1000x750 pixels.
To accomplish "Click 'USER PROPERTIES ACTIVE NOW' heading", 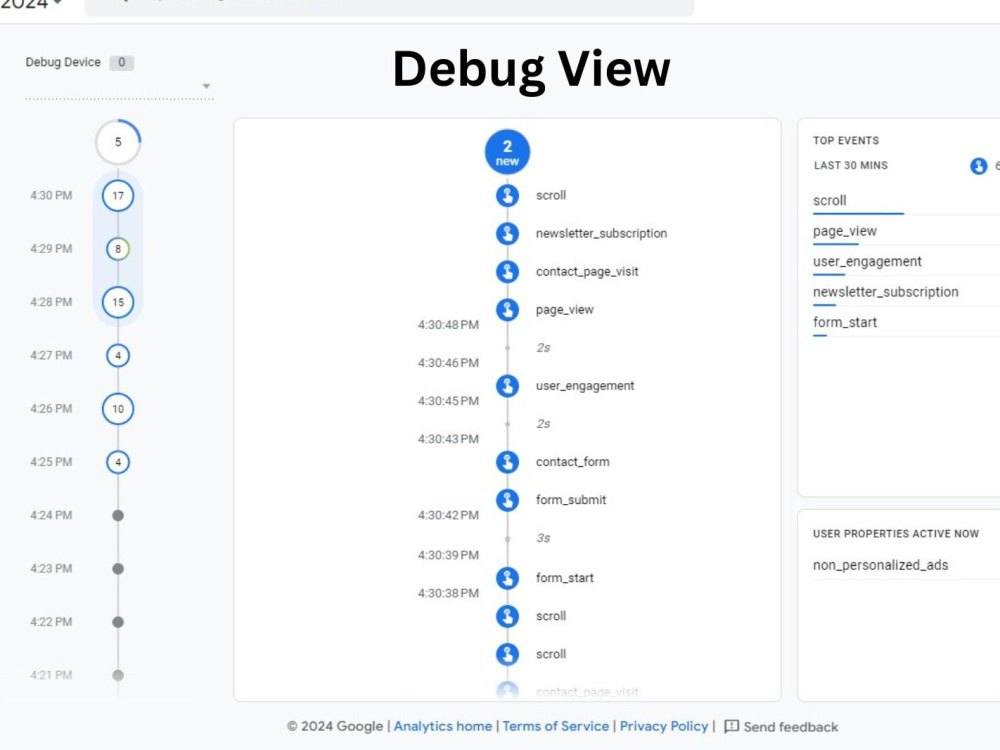I will (895, 534).
